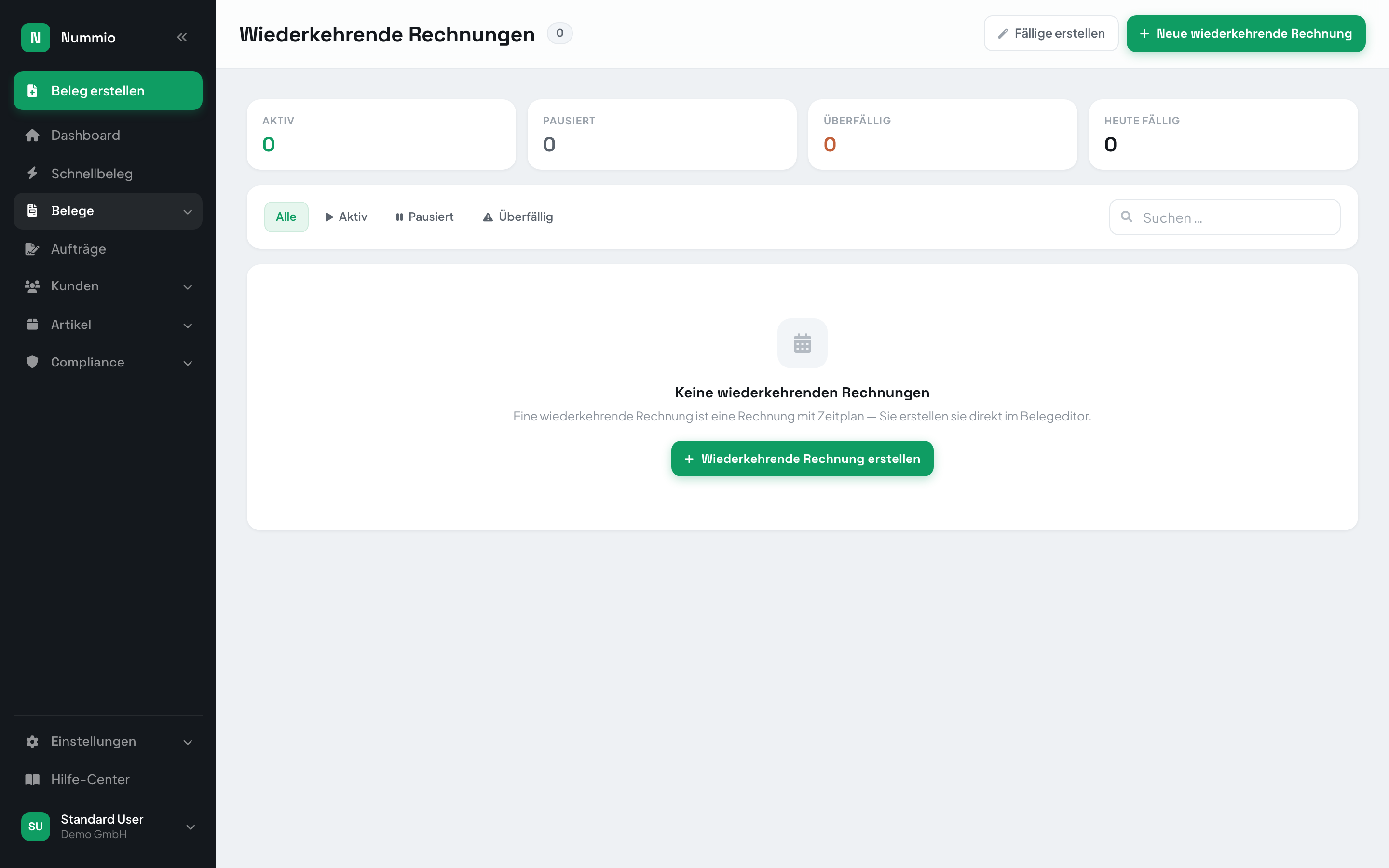Click the Hilfe-Center book icon
Image resolution: width=1389 pixels, height=868 pixels.
(x=33, y=779)
